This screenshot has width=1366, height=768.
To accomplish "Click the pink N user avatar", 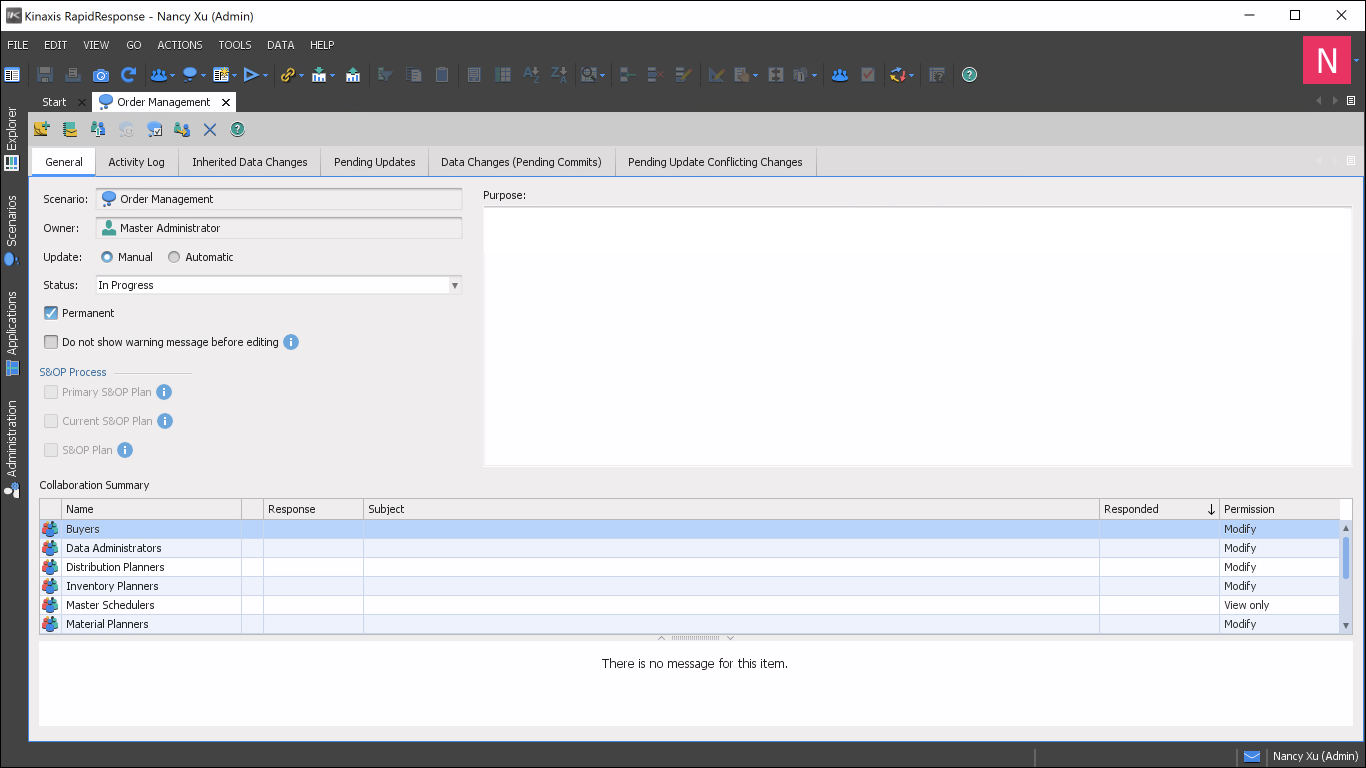I will (x=1327, y=61).
